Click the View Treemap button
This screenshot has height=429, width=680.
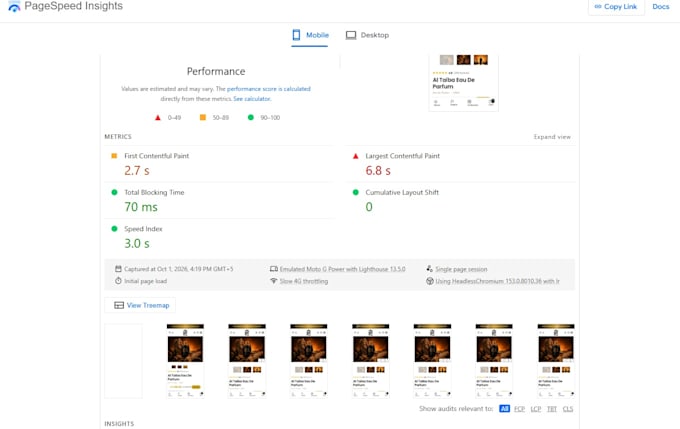140,305
